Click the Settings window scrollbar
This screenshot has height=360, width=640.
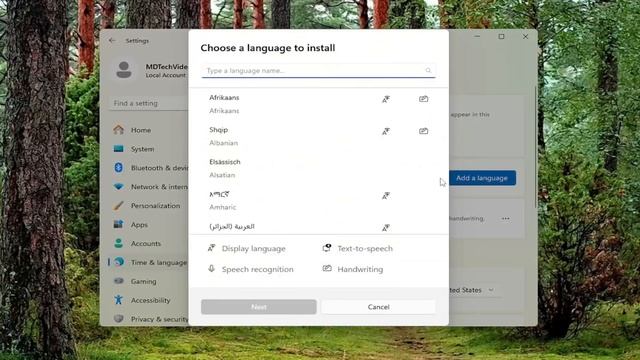click(535, 146)
